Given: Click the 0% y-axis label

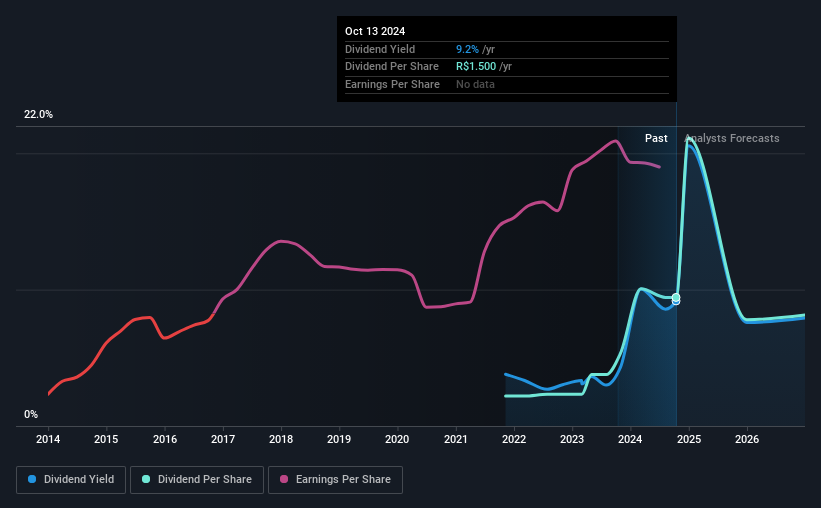Looking at the screenshot, I should point(31,414).
